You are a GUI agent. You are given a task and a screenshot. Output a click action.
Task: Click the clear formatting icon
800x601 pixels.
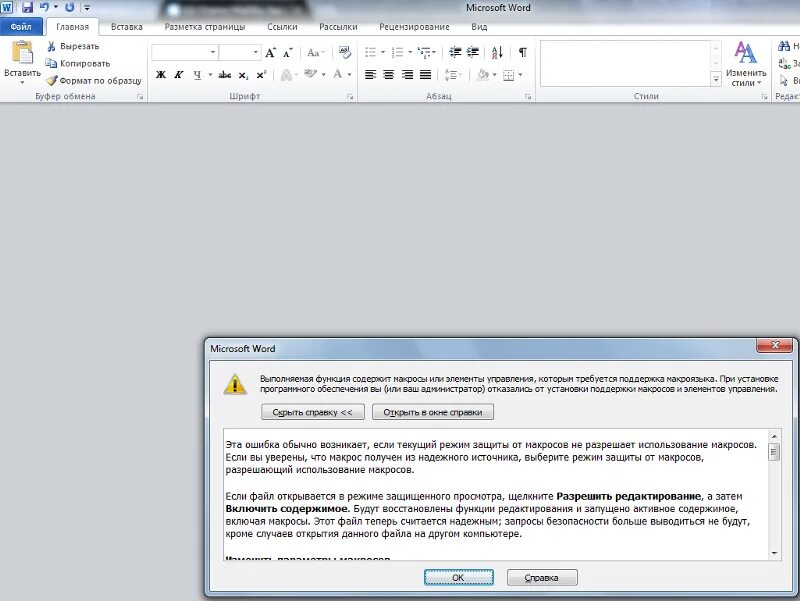tap(345, 53)
